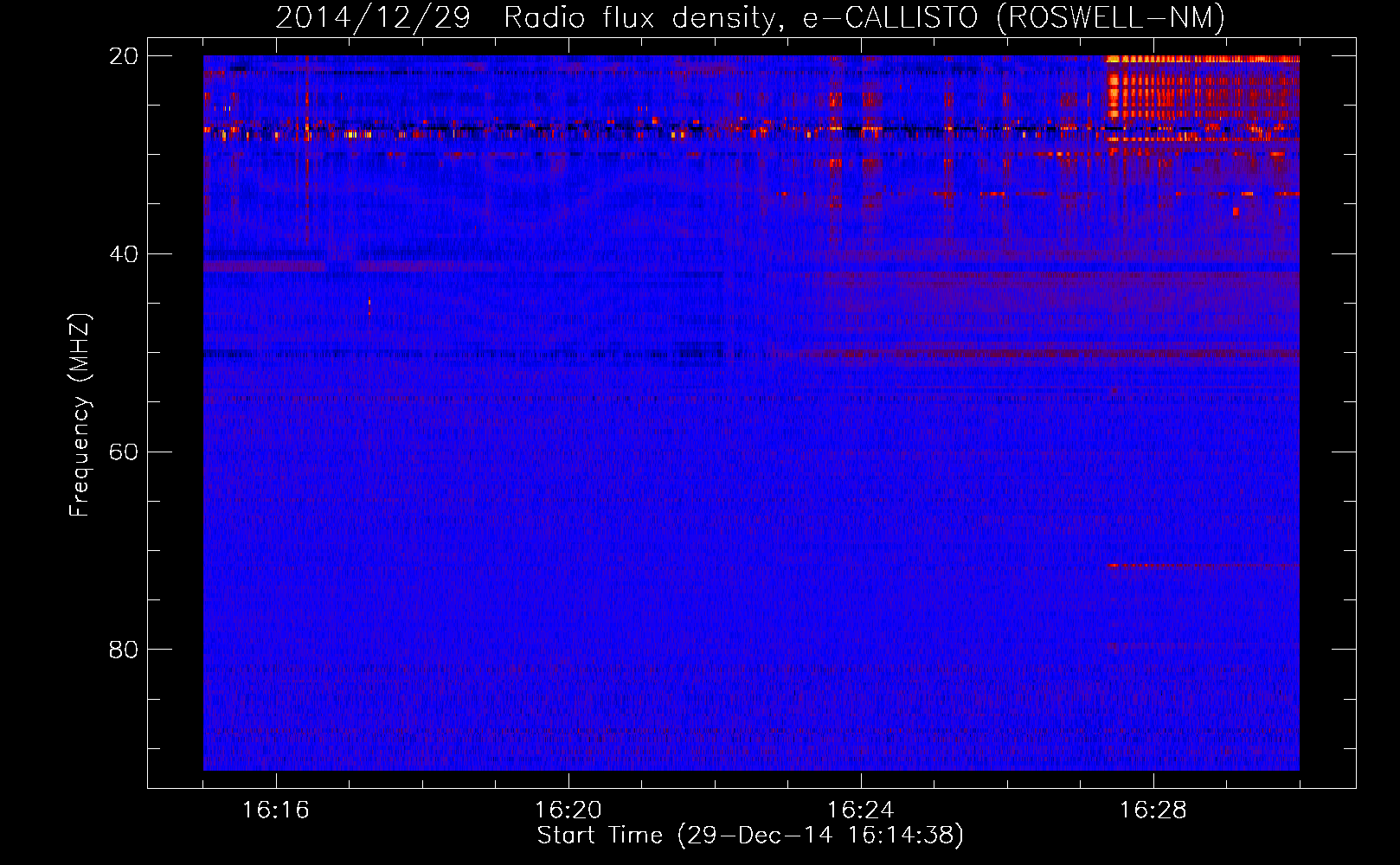Click the "Start Time (29-Dec-14 16:14:38)" label
Screen dimensions: 1400x865
(x=750, y=836)
